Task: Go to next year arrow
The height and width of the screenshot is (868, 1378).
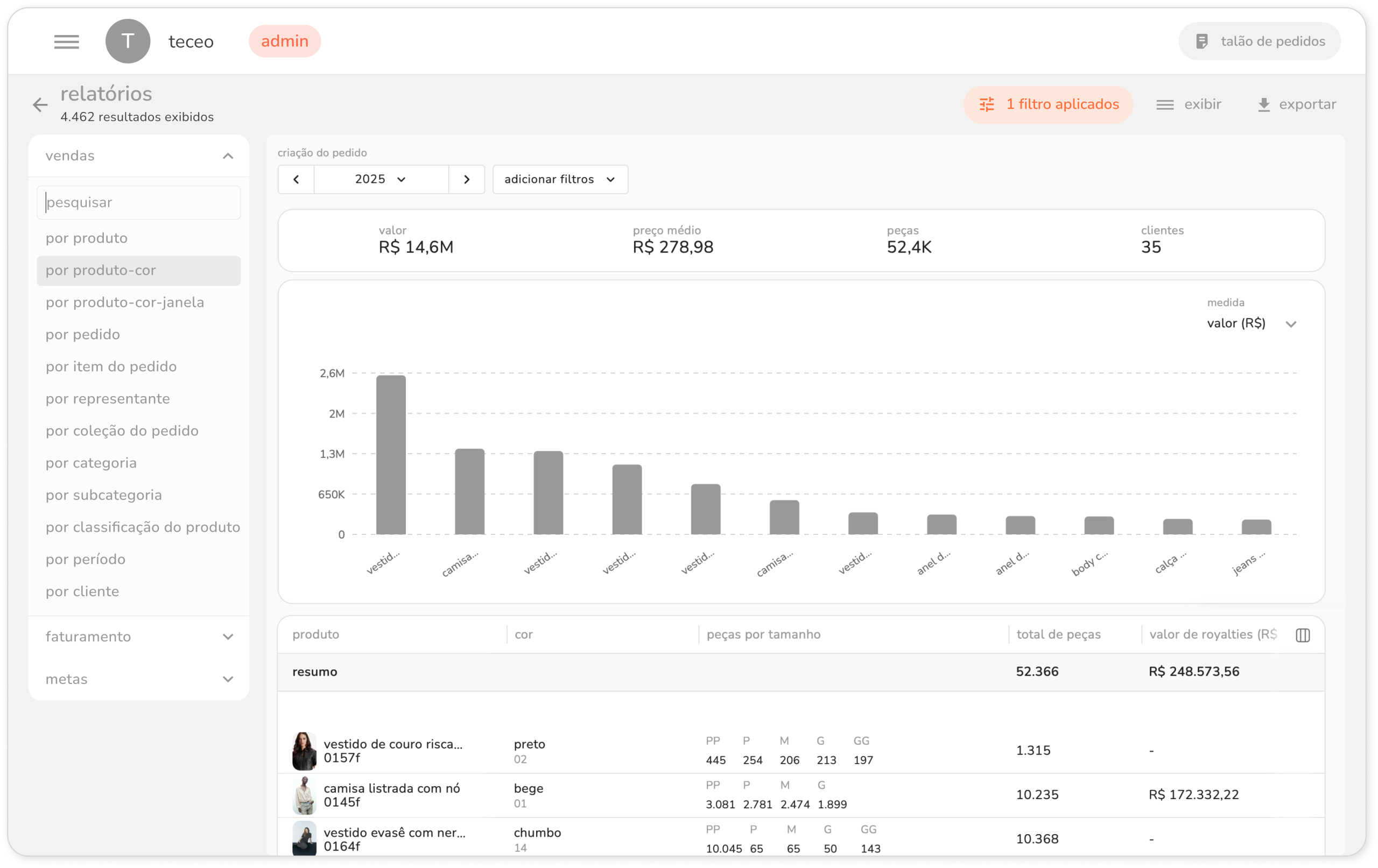Action: tap(466, 179)
